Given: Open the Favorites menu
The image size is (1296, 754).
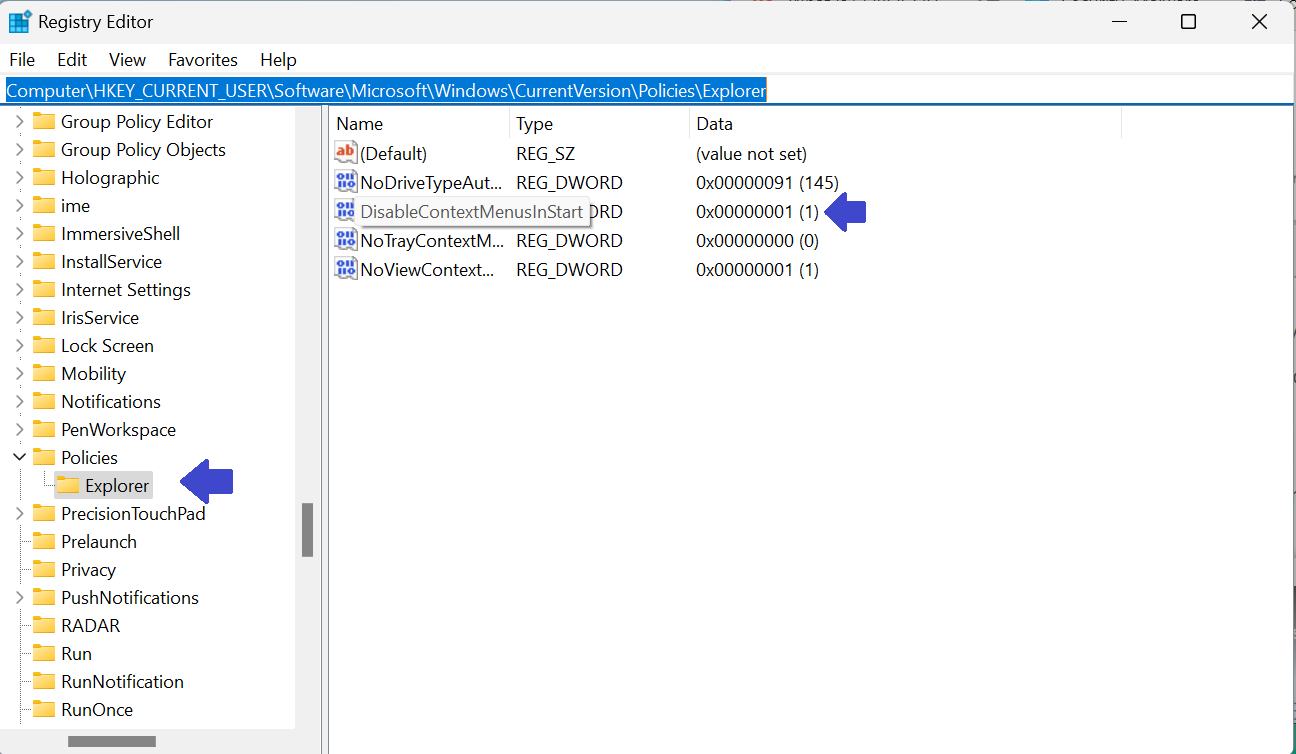Looking at the screenshot, I should (203, 60).
